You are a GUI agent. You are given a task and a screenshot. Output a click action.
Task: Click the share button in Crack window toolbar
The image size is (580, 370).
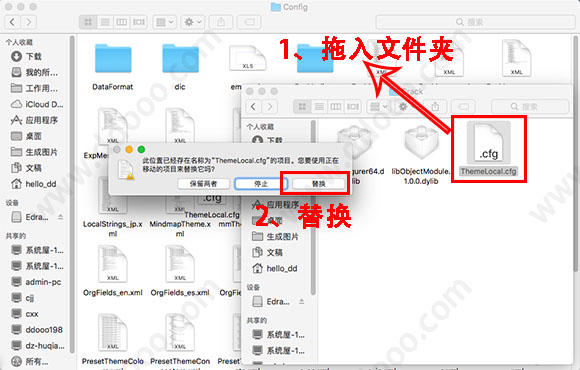click(x=435, y=107)
